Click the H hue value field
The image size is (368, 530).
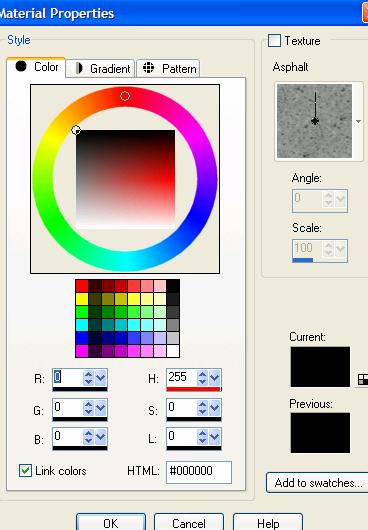click(x=182, y=377)
